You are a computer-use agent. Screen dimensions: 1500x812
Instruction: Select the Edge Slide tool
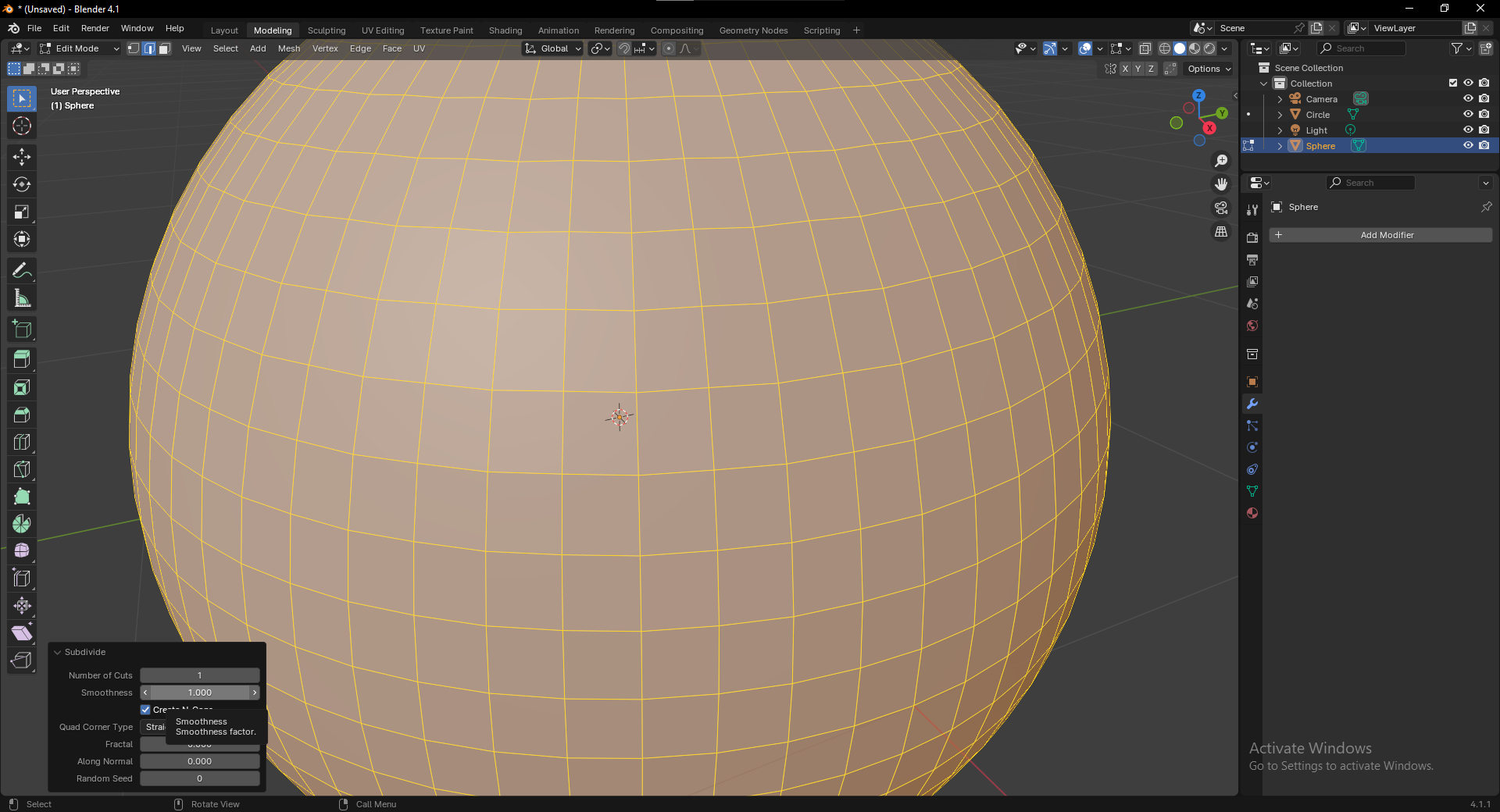(22, 579)
